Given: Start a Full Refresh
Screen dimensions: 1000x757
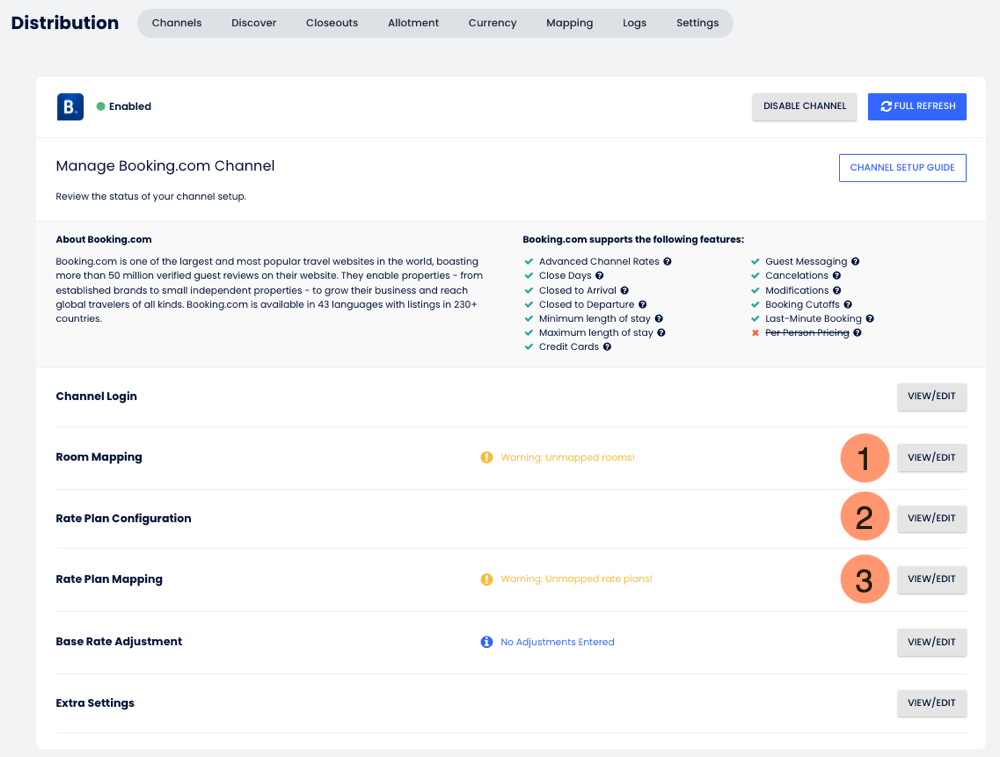Looking at the screenshot, I should click(917, 106).
